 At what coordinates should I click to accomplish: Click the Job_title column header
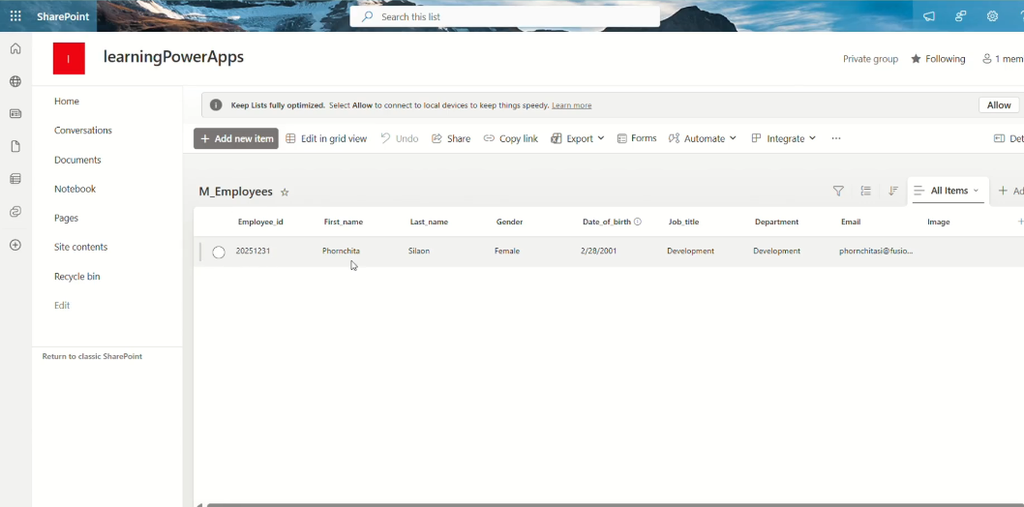tap(684, 222)
